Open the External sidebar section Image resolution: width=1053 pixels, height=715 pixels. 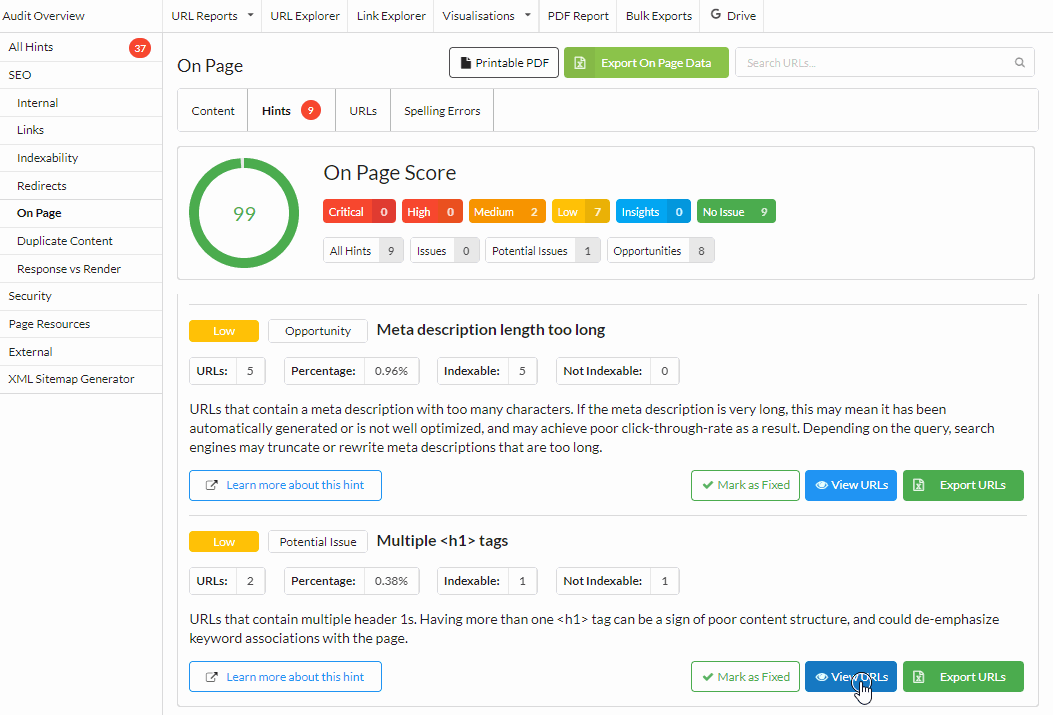point(81,352)
